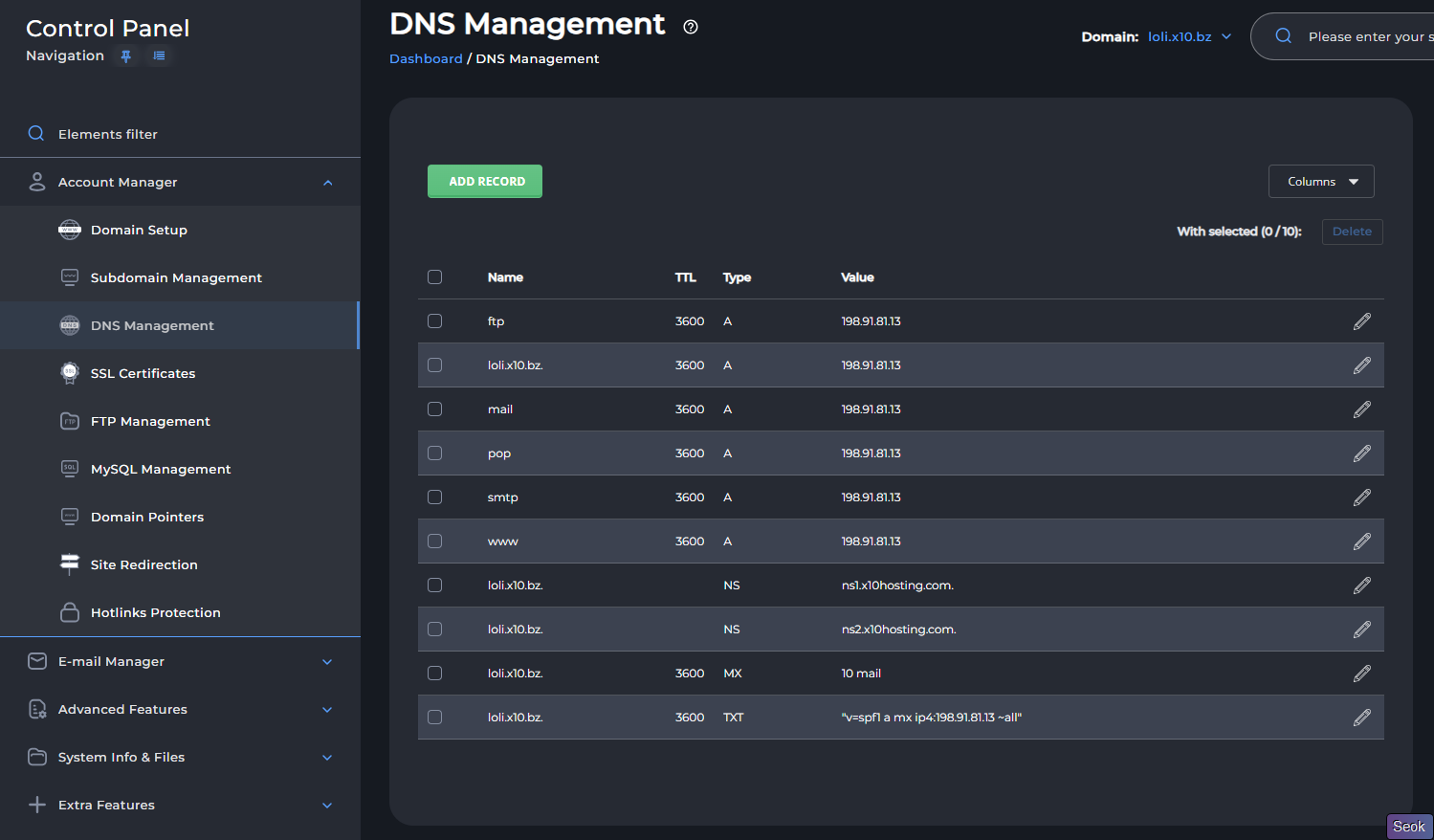
Task: Click the search magnifier icon in top bar
Action: click(1284, 36)
